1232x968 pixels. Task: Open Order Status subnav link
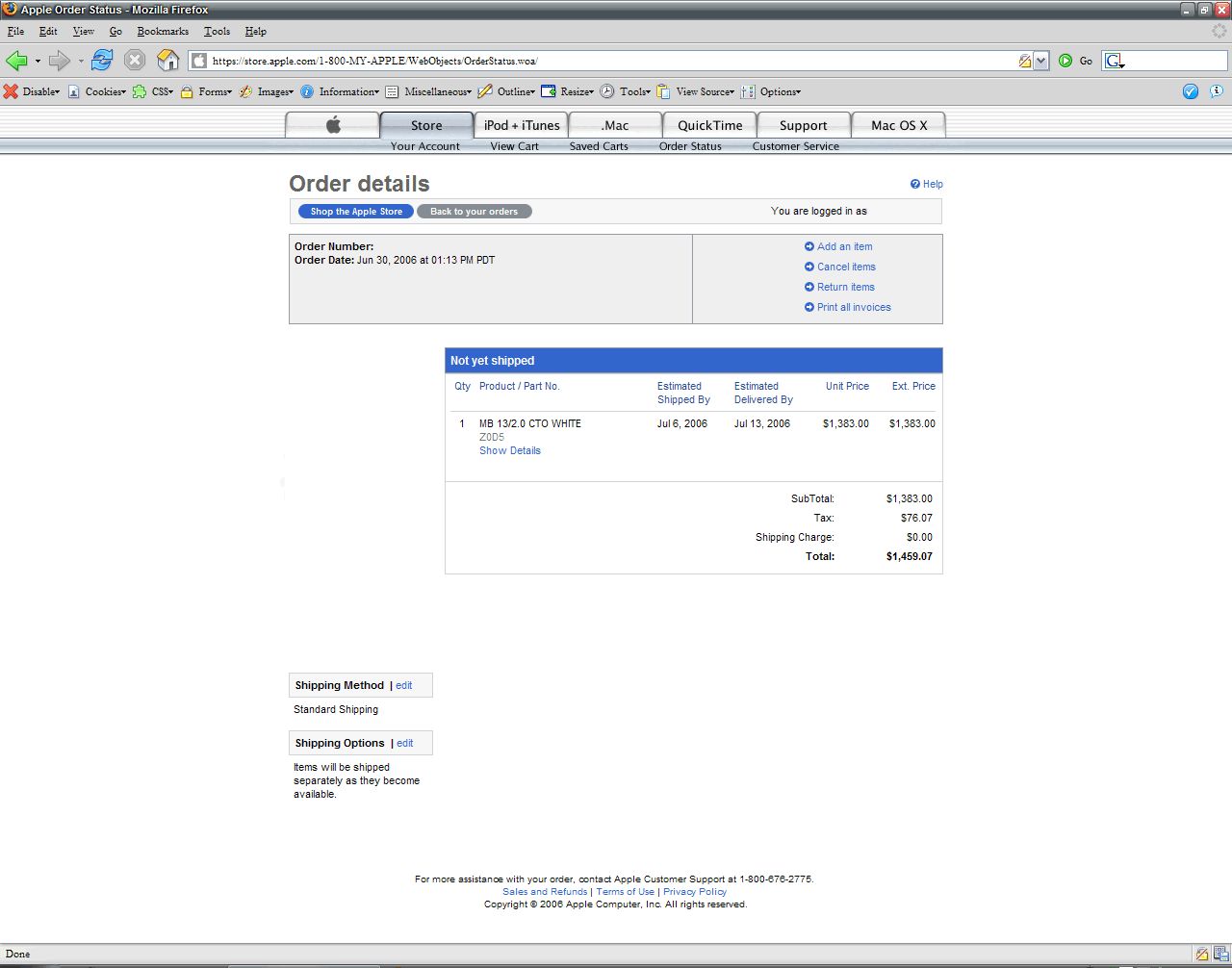click(x=690, y=146)
